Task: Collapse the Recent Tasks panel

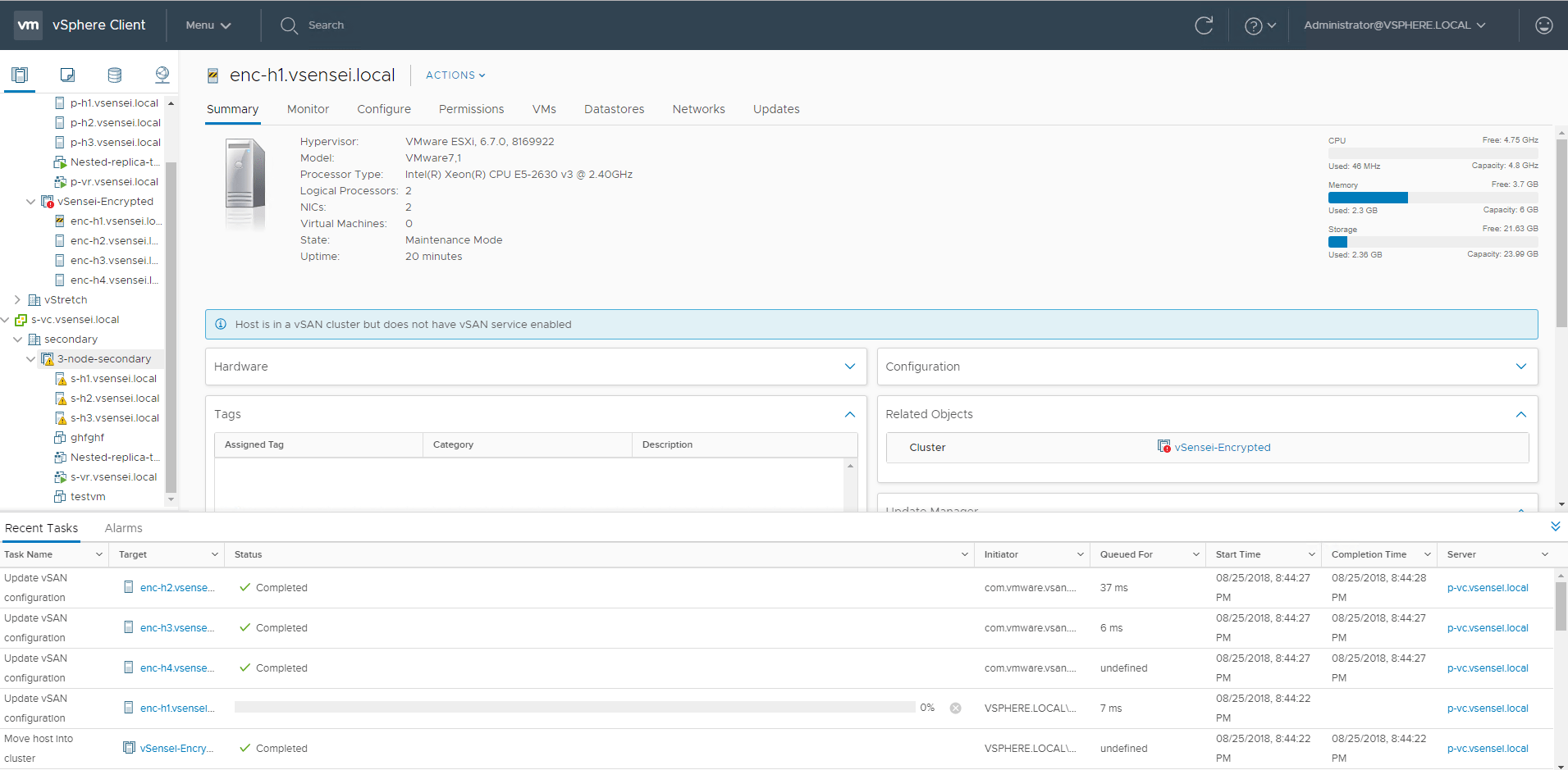Action: point(1555,526)
